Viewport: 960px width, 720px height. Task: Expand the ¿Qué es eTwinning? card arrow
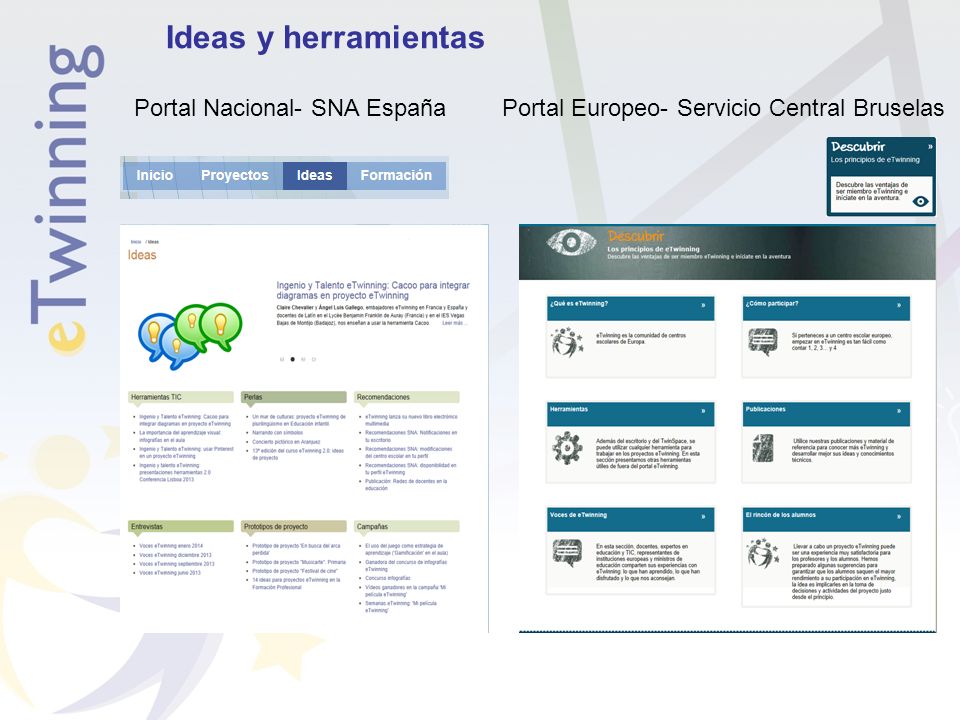pos(703,305)
